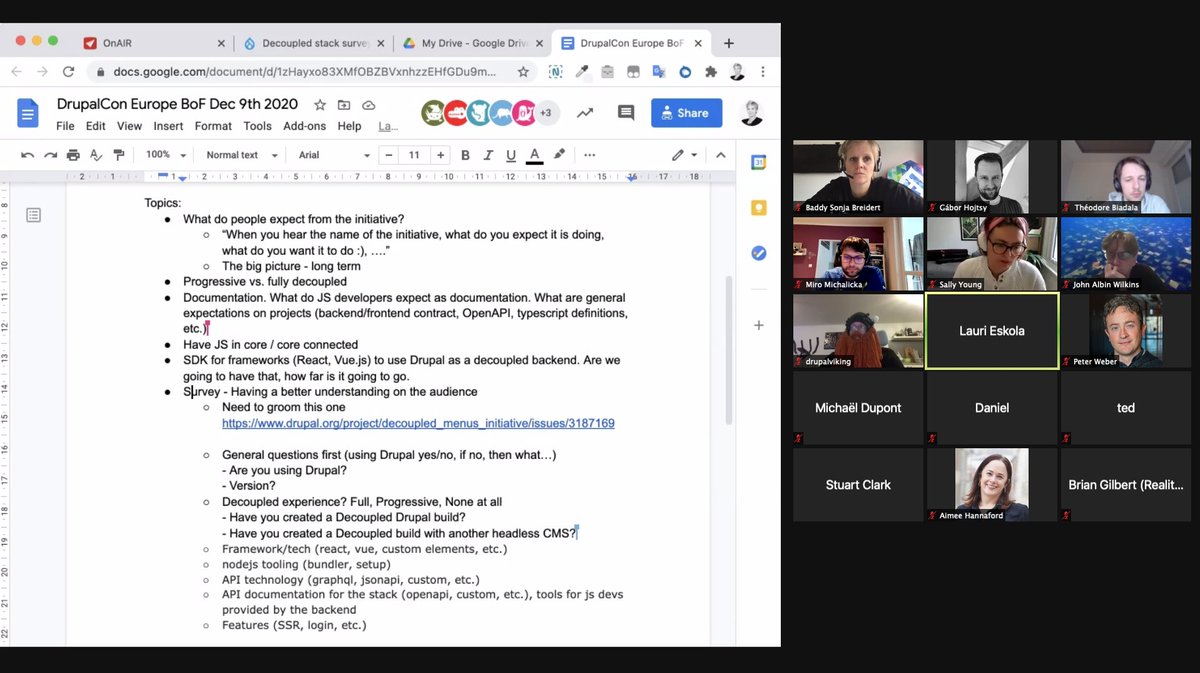Open the Chrome Extensions puzzle icon
Viewport: 1200px width, 673px height.
tap(711, 72)
